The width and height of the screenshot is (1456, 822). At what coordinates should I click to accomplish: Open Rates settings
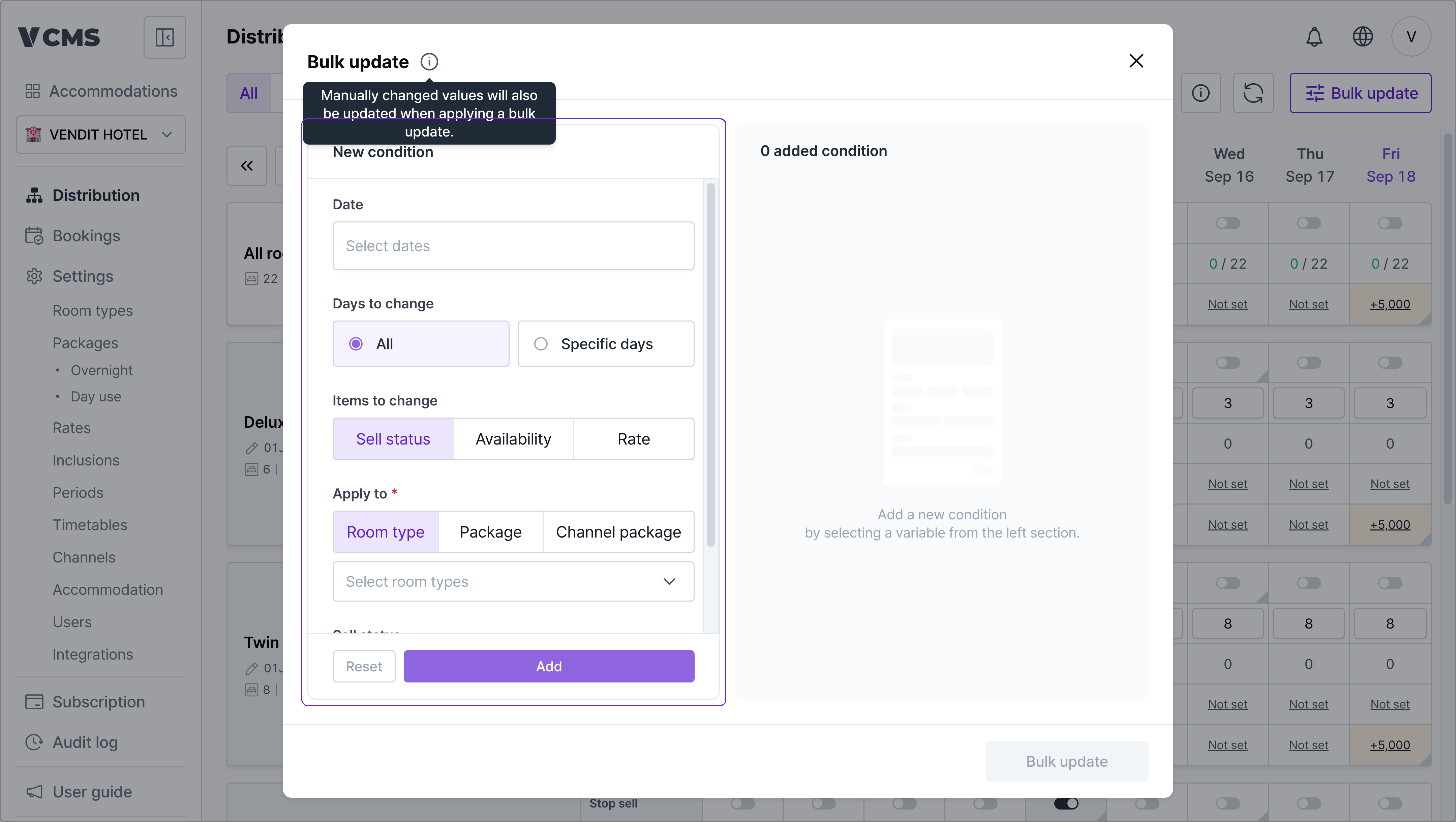[72, 428]
